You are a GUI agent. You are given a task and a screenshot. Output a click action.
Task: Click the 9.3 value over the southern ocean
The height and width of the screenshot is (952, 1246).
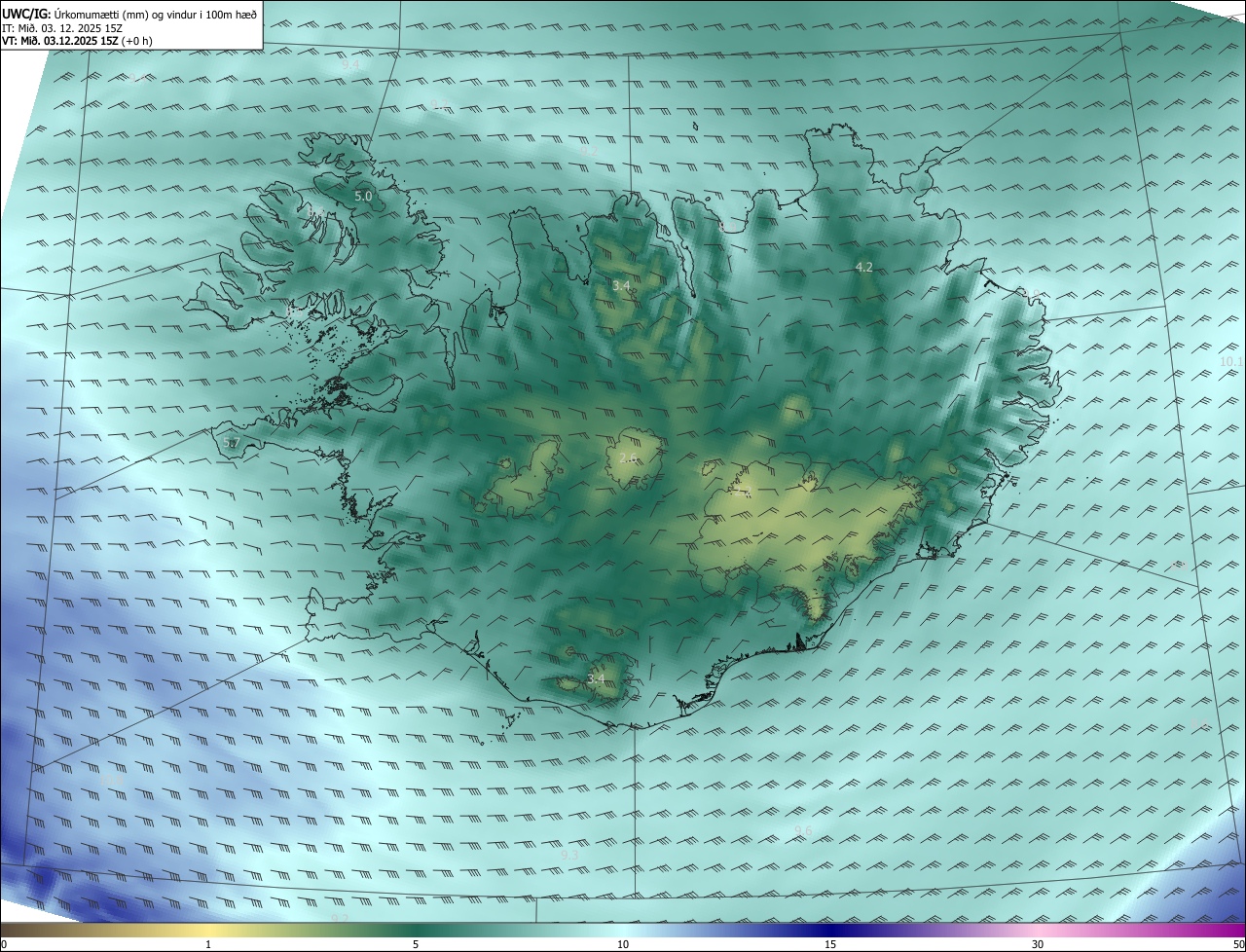point(569,855)
